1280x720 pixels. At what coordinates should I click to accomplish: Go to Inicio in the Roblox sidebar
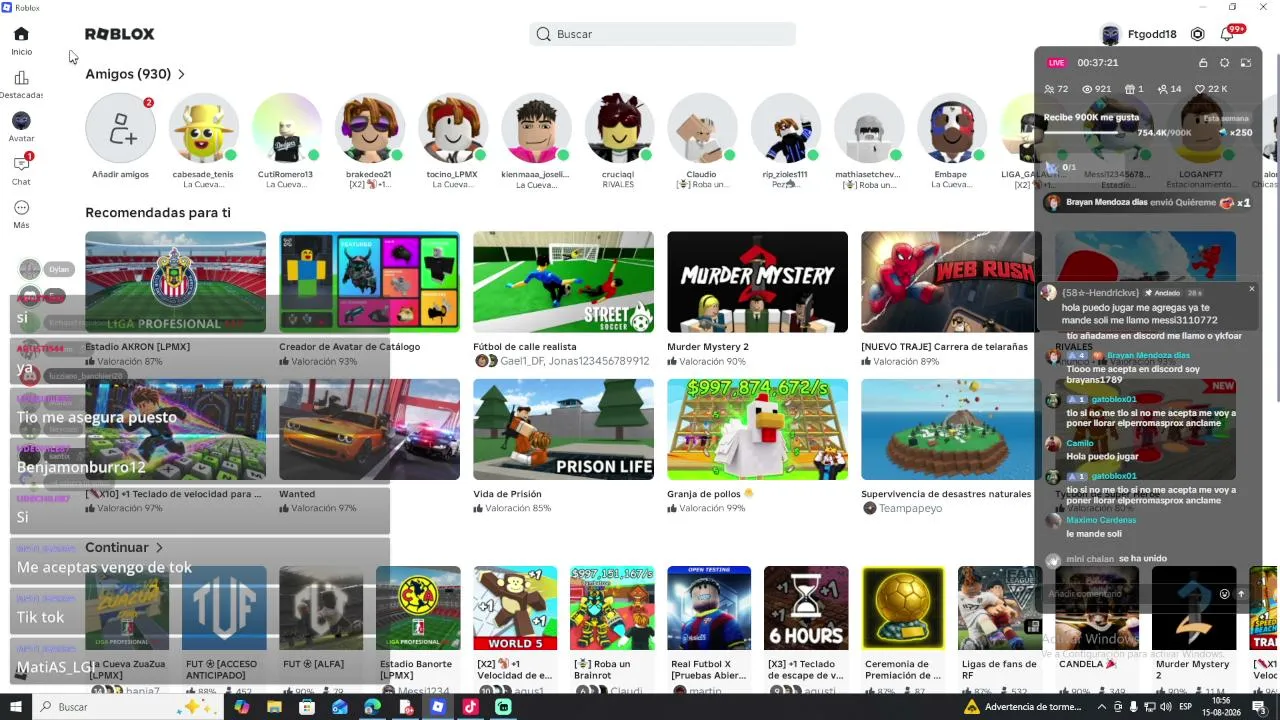[x=21, y=41]
